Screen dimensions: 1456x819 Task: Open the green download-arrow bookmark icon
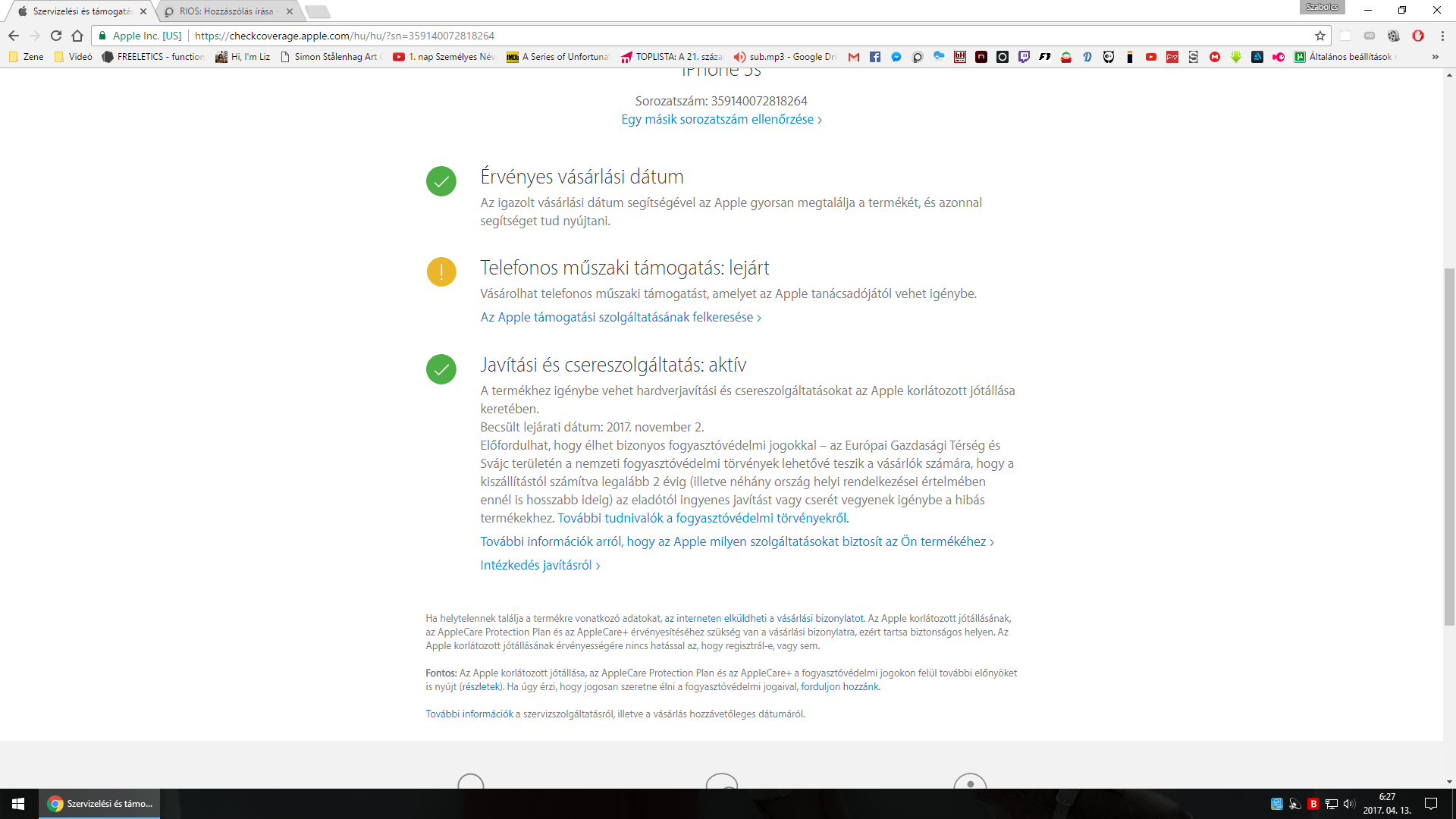1236,57
